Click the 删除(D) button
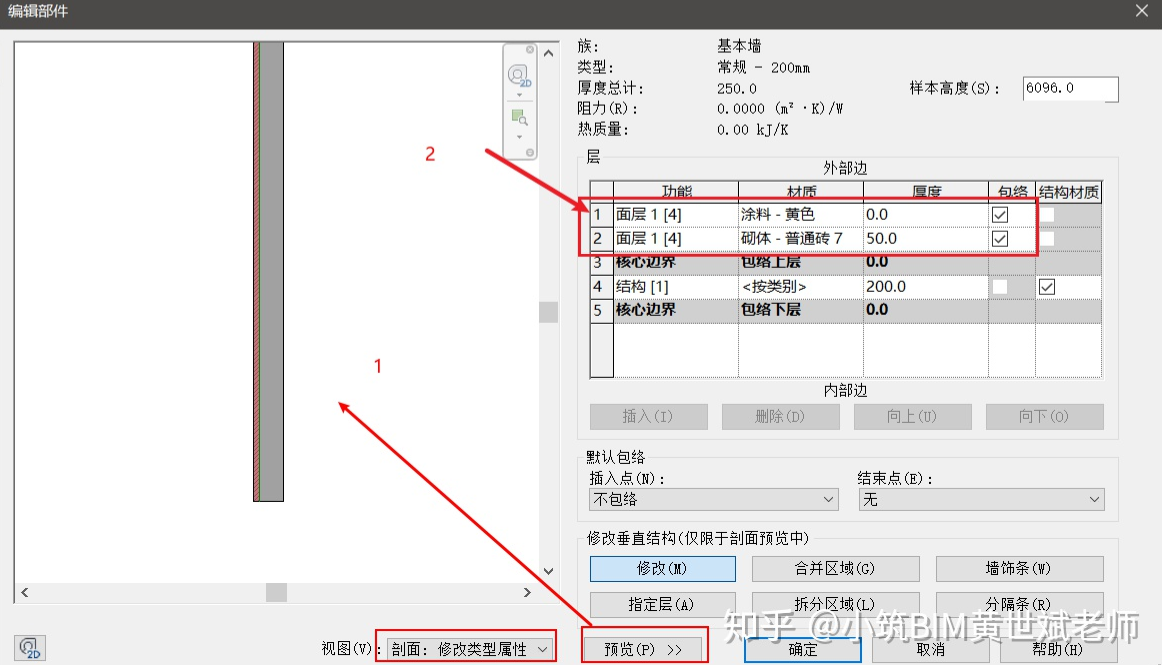1162x665 pixels. coord(780,417)
